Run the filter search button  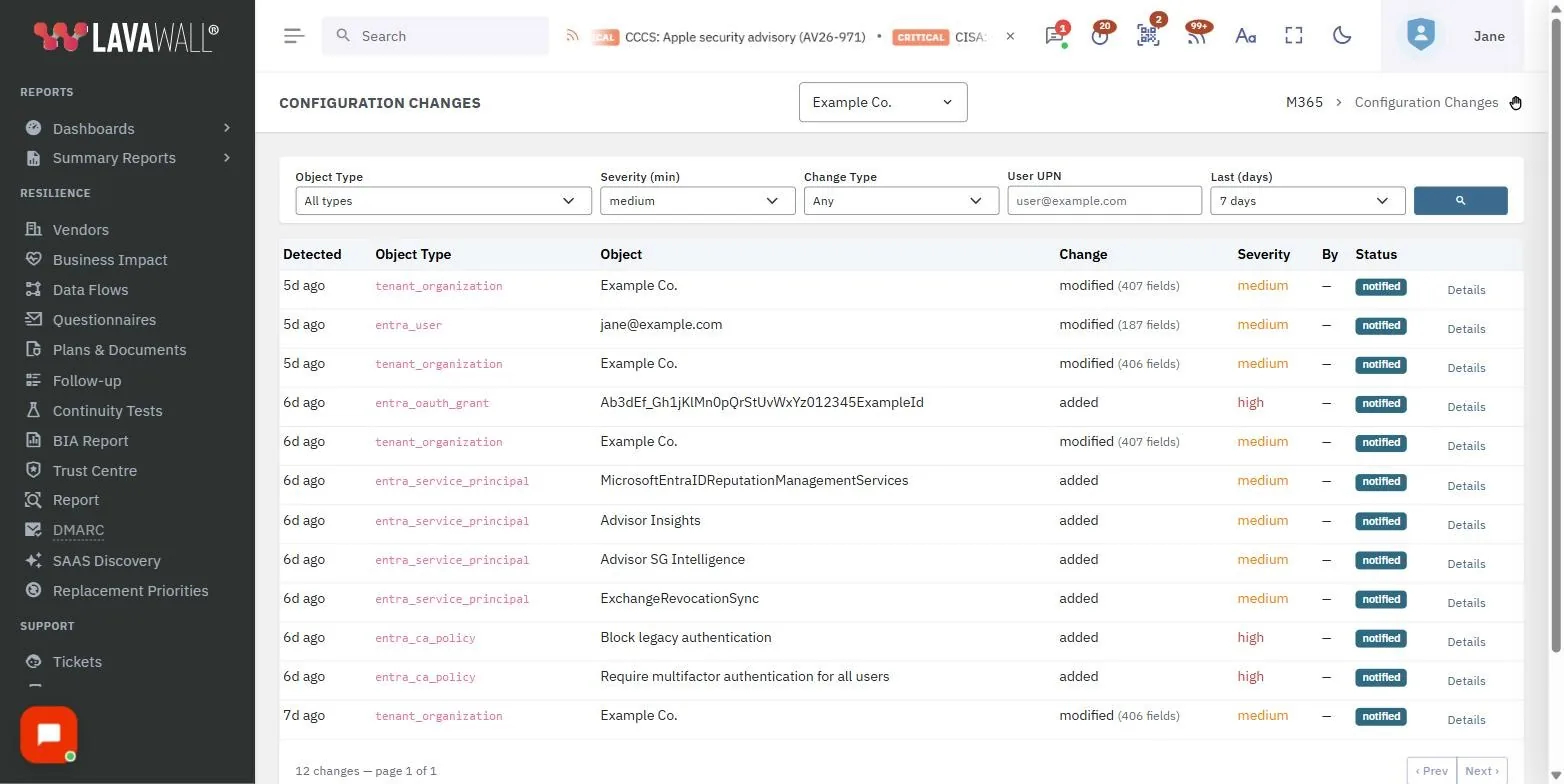[x=1460, y=201]
